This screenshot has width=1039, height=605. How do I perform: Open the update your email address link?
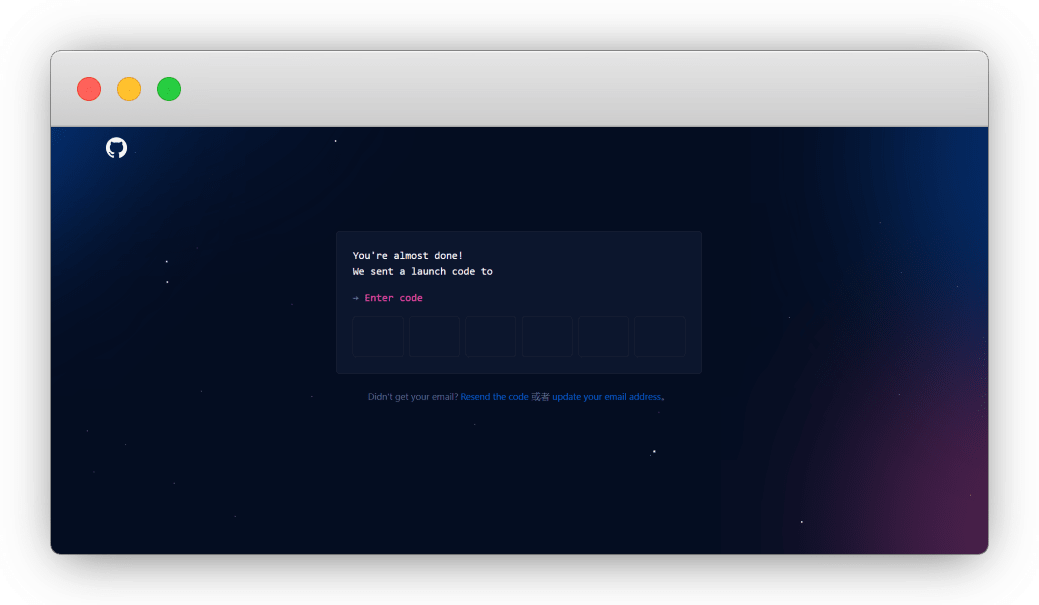tap(606, 397)
